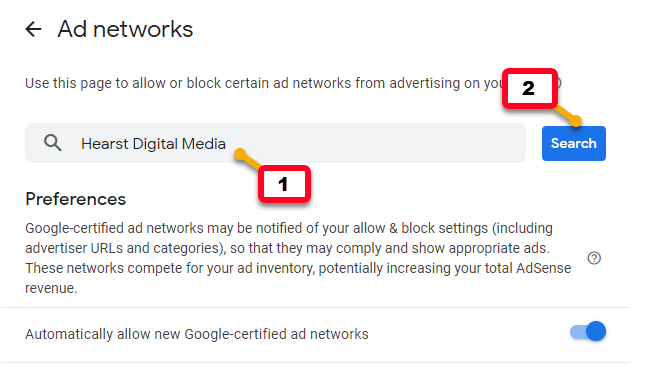Select the red callout box numbered 2

(529, 89)
